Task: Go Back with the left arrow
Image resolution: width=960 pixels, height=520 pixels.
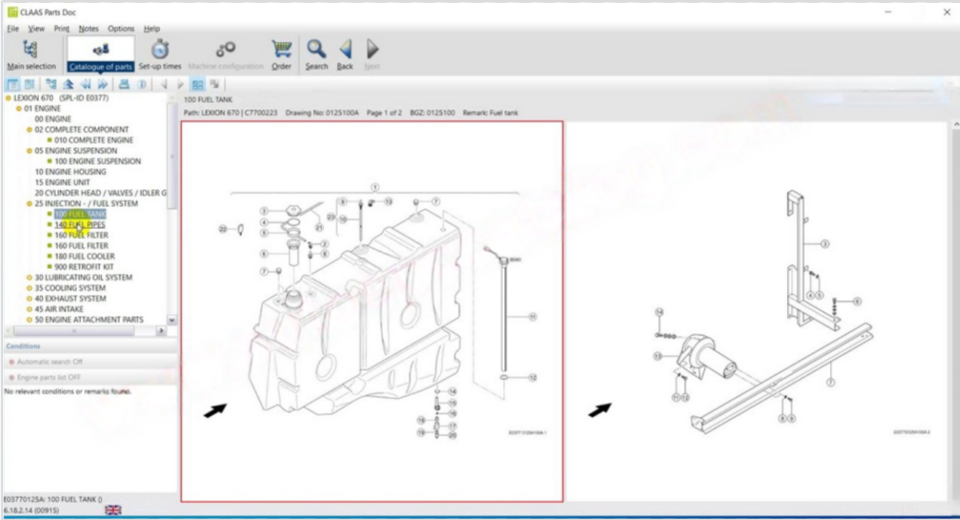Action: coord(345,53)
